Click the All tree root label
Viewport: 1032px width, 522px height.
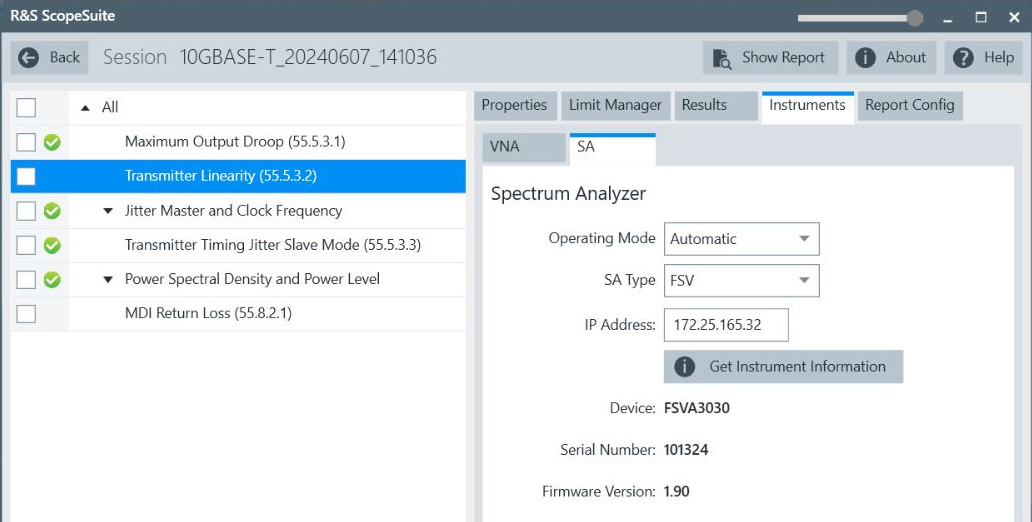(110, 107)
